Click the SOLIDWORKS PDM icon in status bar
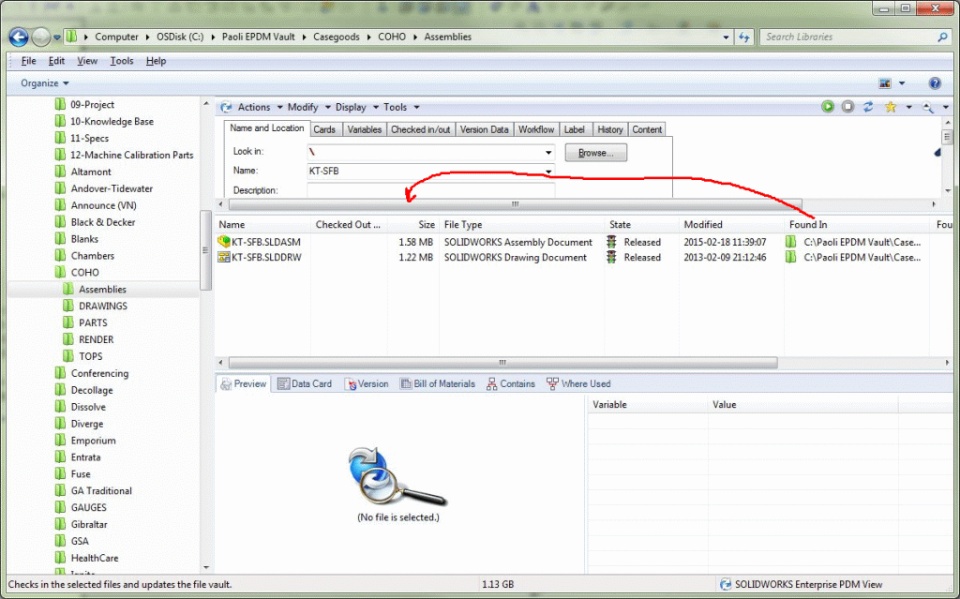Screen dimensions: 960x599 tap(726, 584)
